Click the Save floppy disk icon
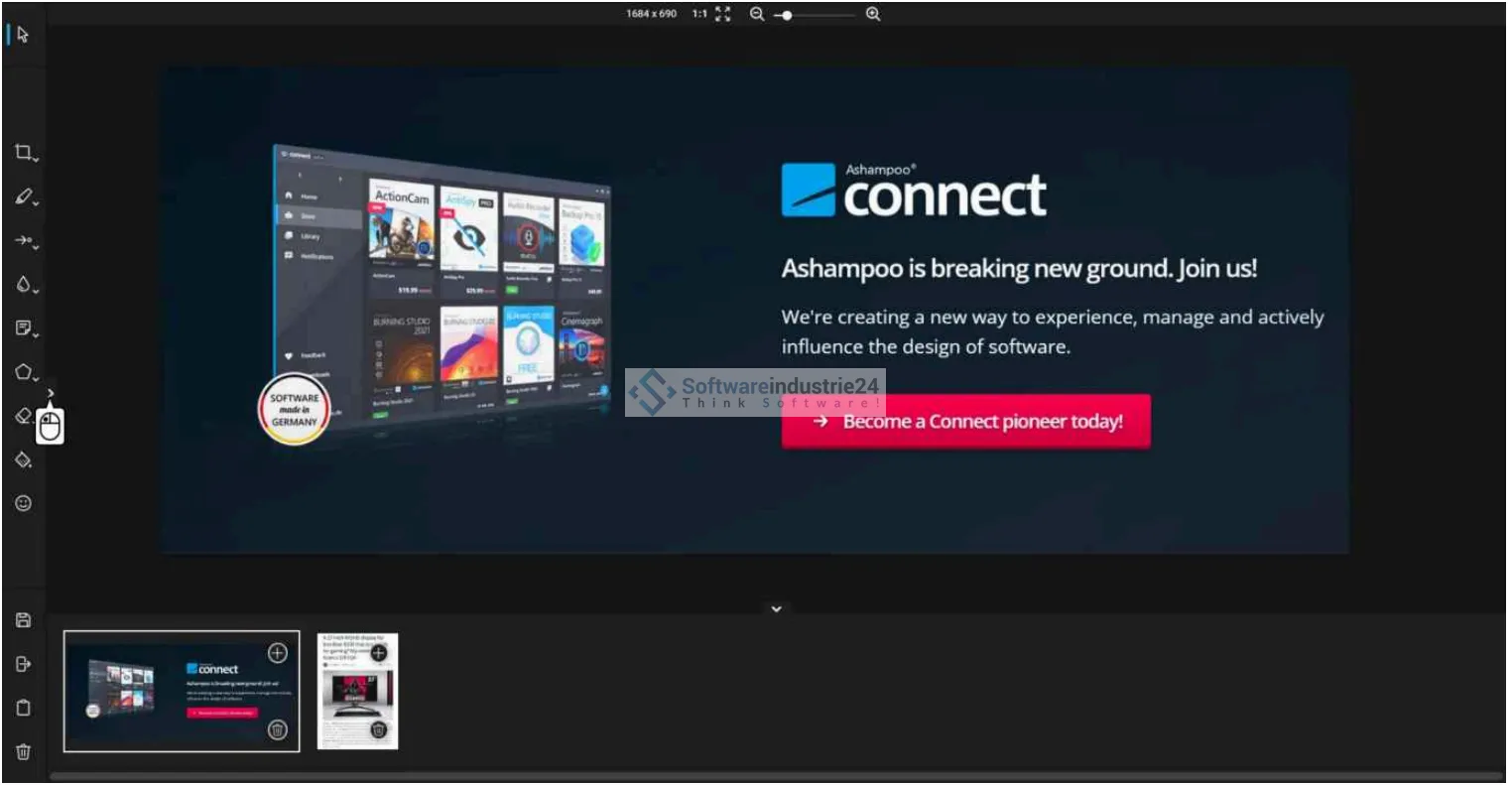This screenshot has height=785, width=1512. [24, 620]
